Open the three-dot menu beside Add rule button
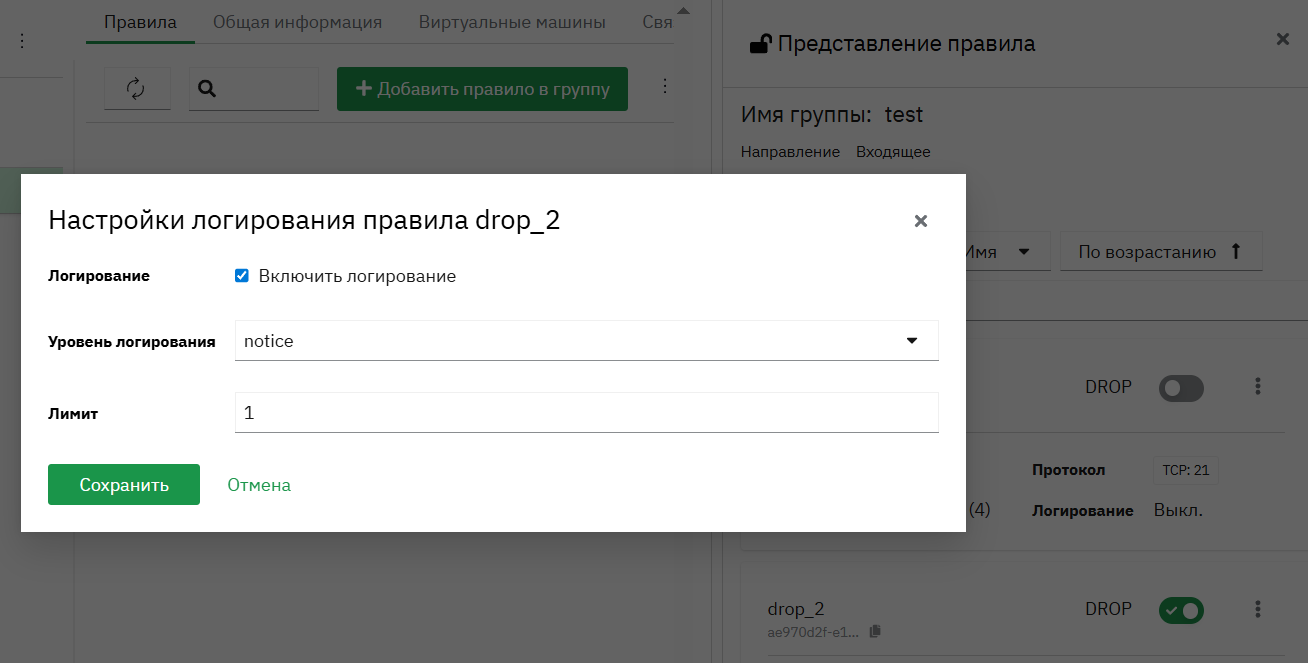The height and width of the screenshot is (663, 1308). coord(665,87)
